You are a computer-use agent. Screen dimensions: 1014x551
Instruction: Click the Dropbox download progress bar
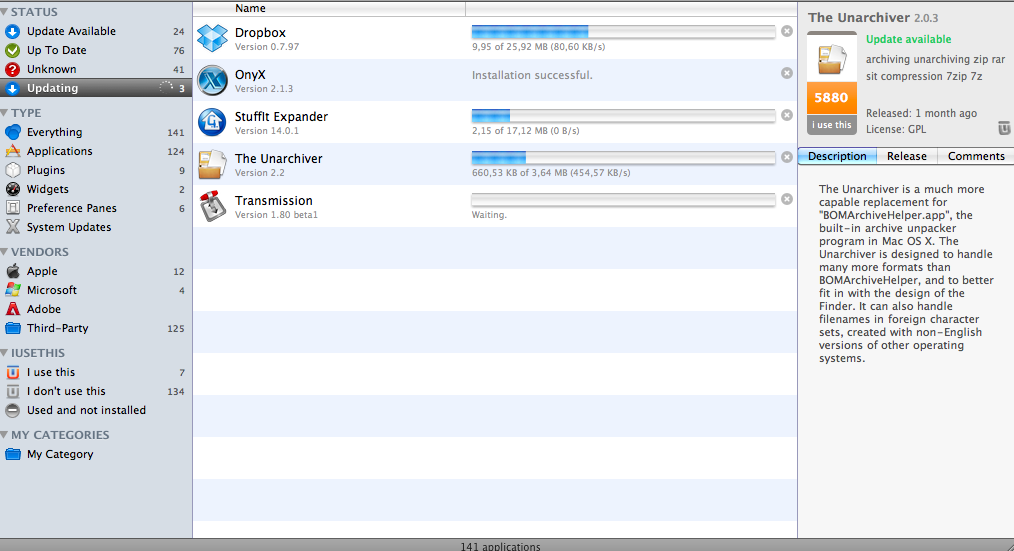(x=623, y=32)
